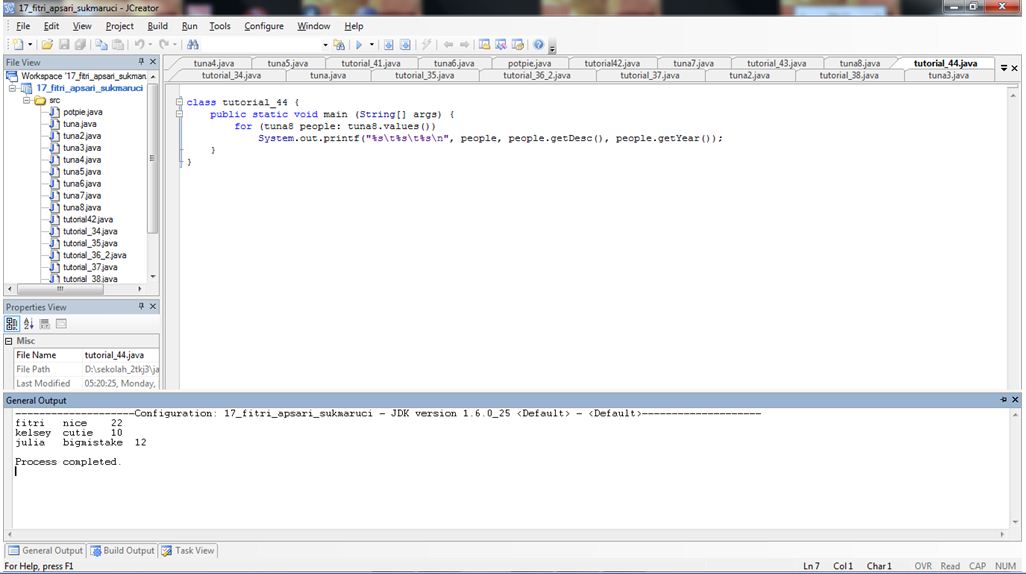Collapse the main method code fold

(x=179, y=114)
